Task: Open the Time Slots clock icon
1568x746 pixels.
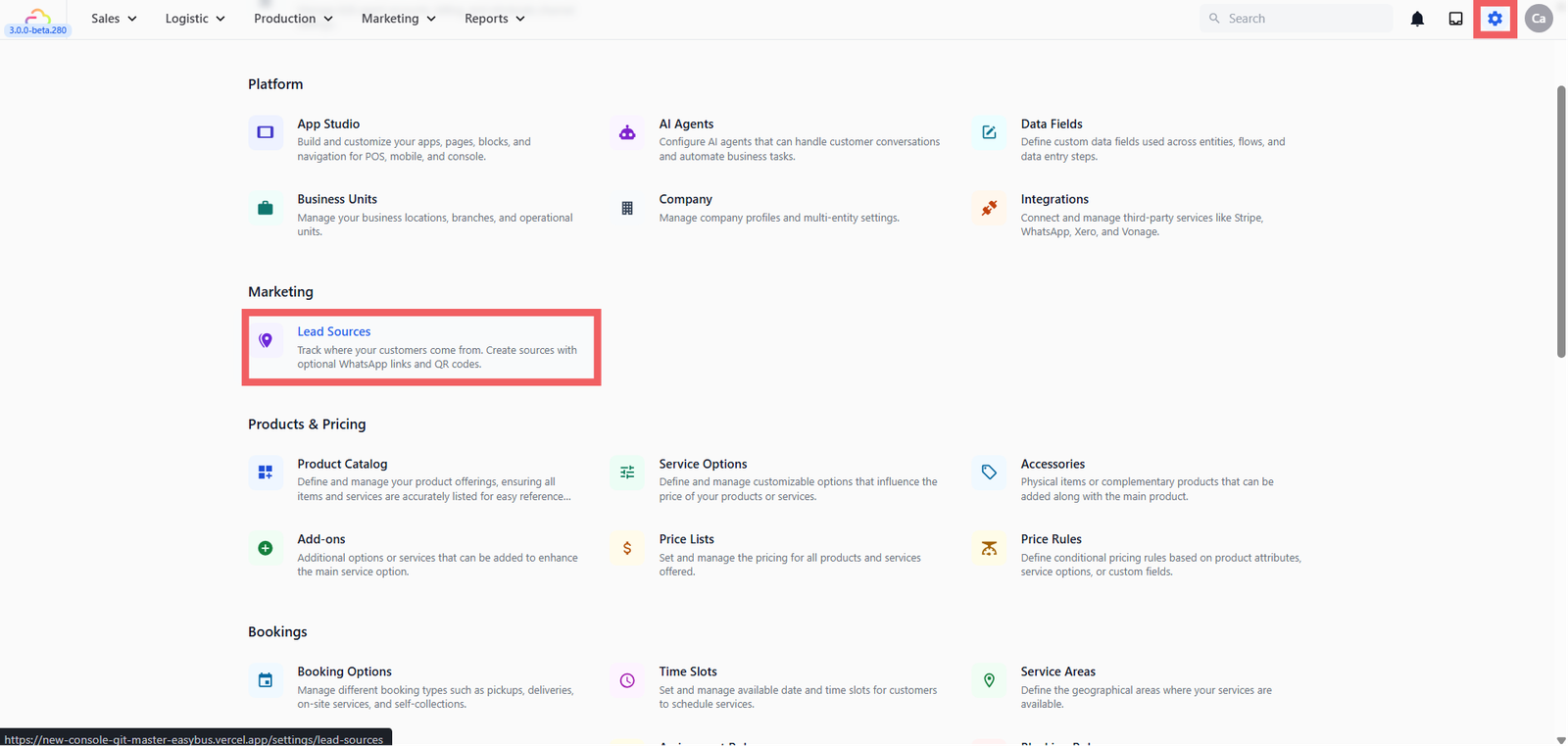Action: click(x=627, y=680)
